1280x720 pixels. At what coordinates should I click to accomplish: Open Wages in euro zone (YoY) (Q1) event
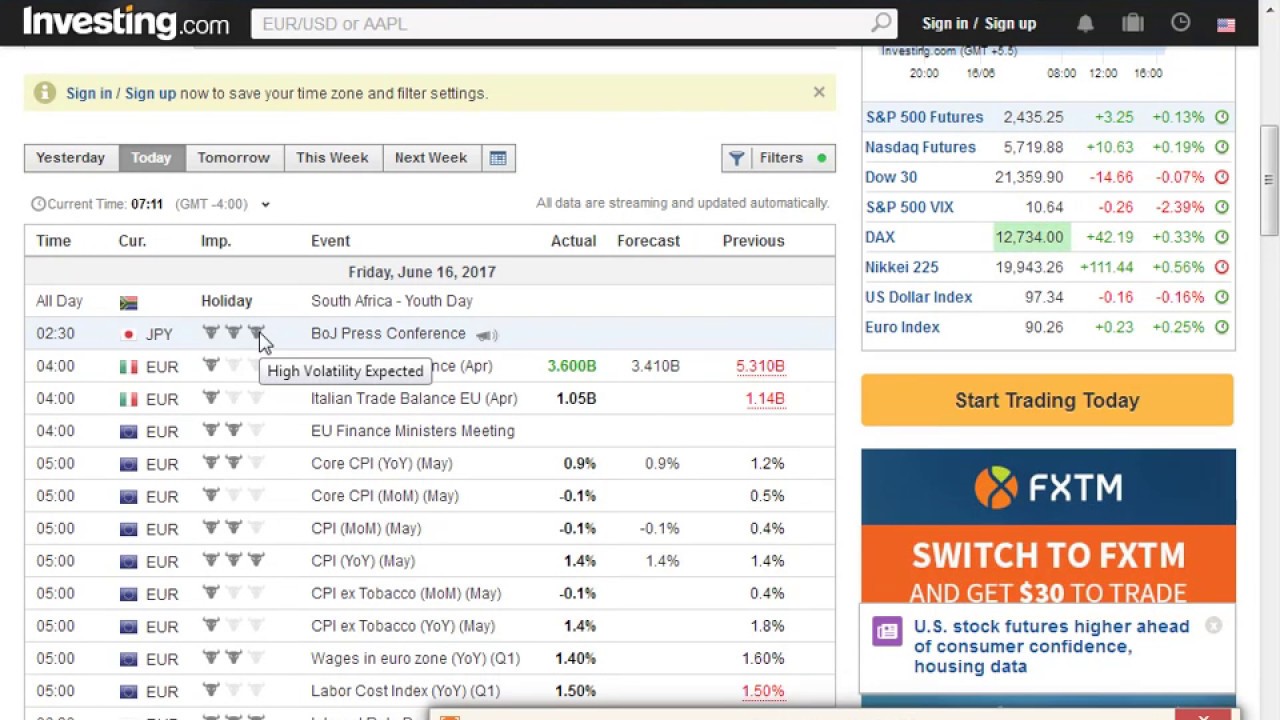coord(416,658)
